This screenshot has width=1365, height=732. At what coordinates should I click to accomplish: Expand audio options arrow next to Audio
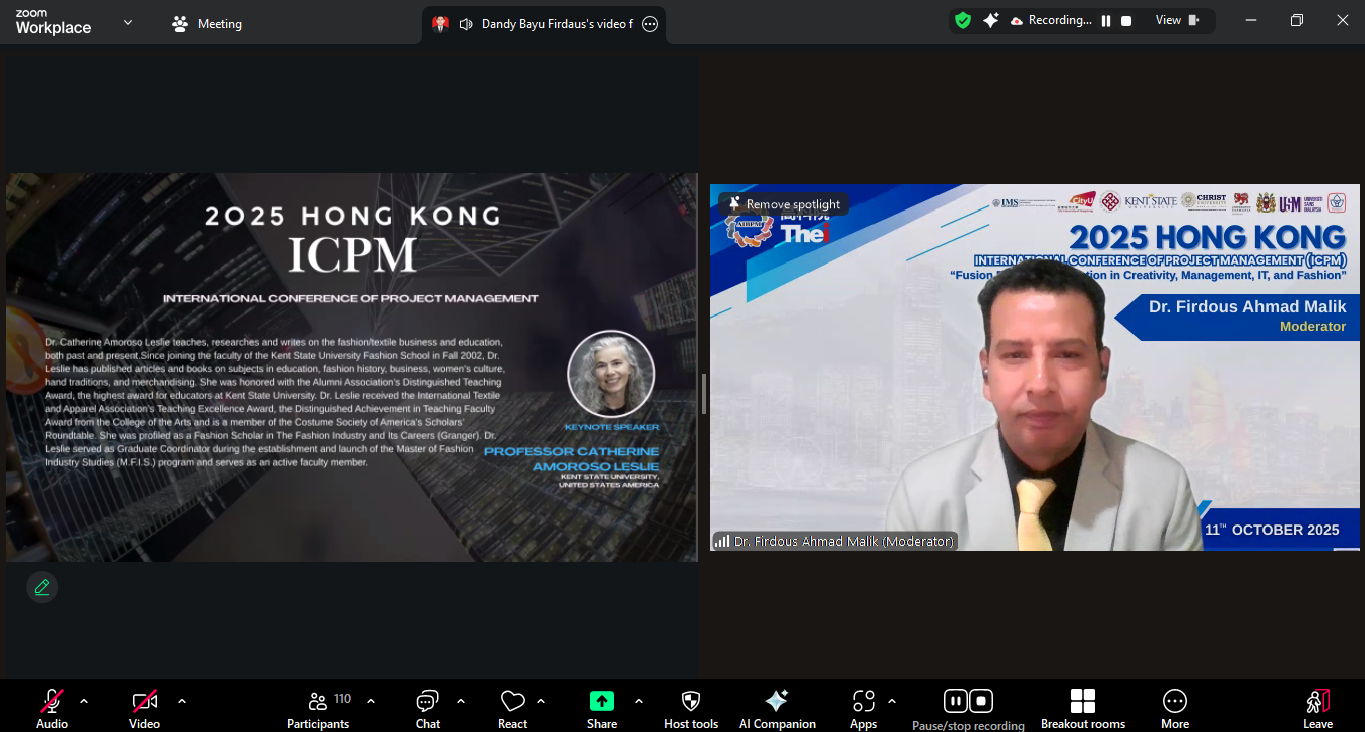[x=84, y=701]
